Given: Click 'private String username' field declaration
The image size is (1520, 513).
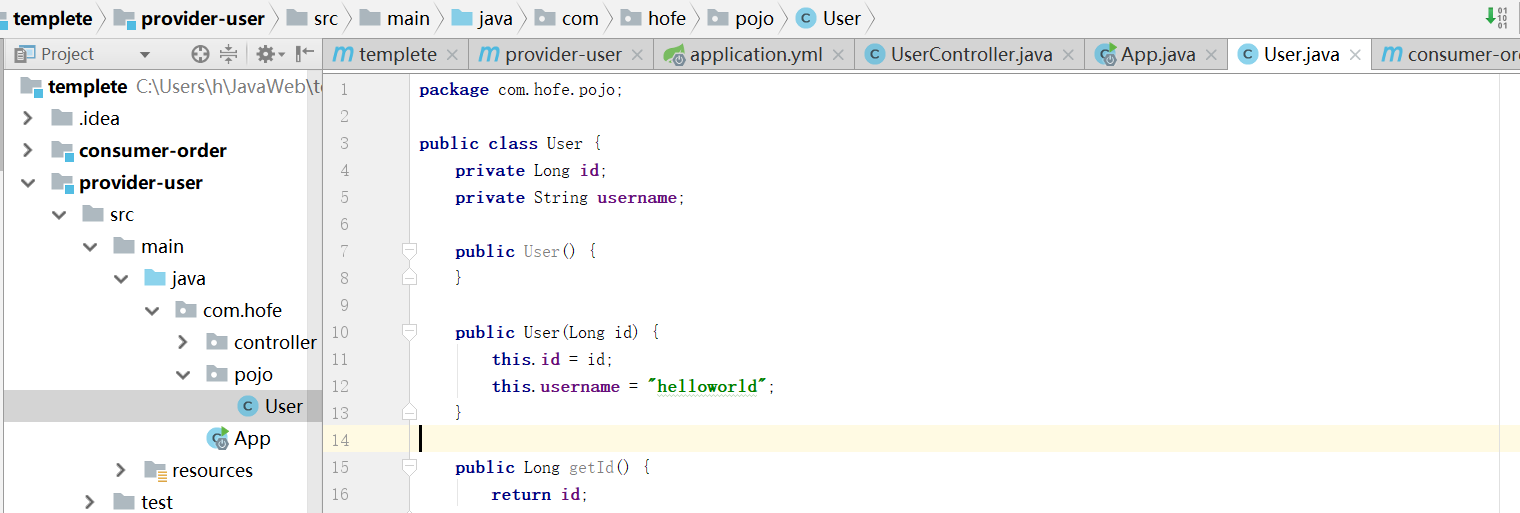Looking at the screenshot, I should click(x=570, y=197).
